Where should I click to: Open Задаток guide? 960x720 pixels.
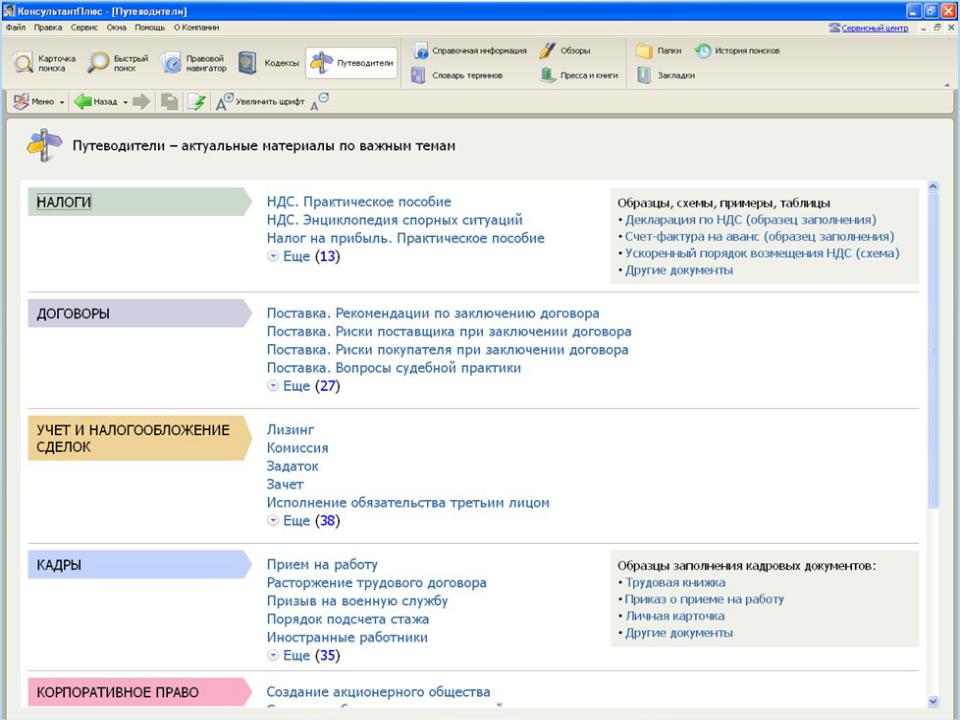point(293,467)
